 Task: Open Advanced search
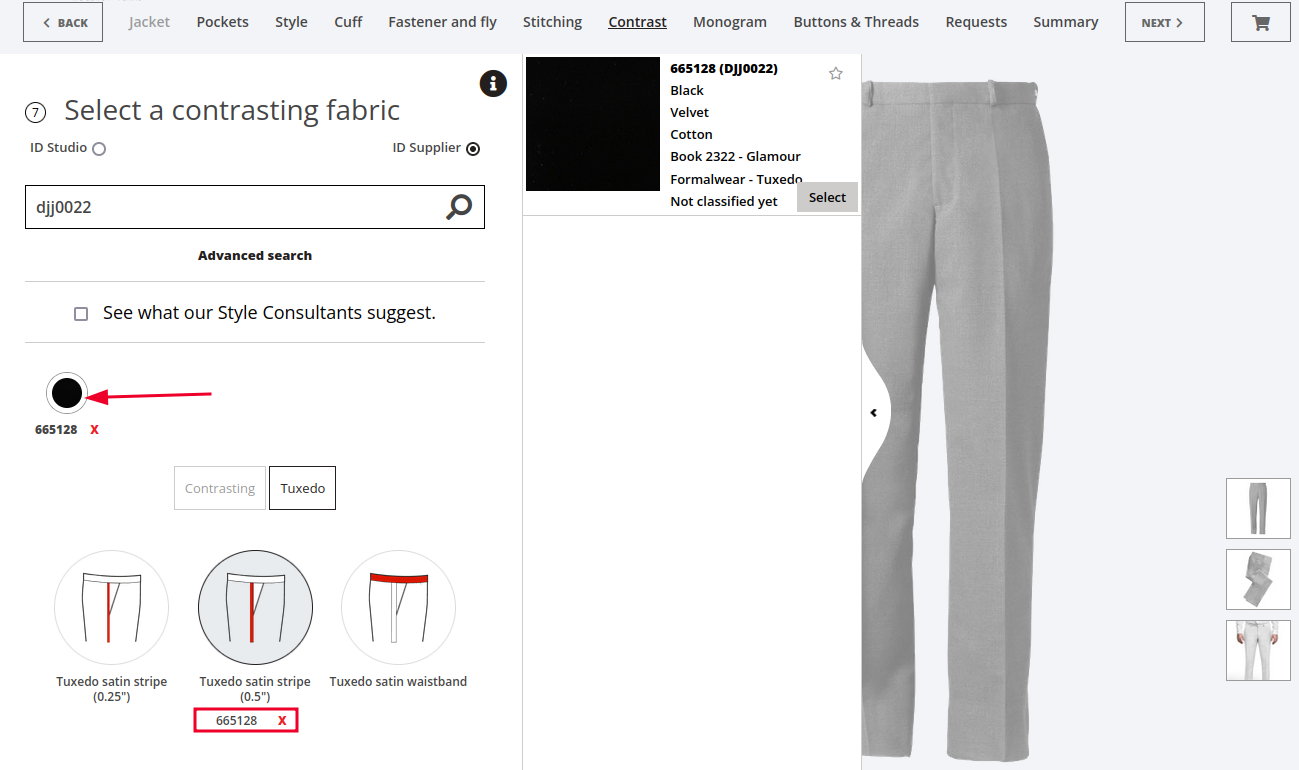[255, 256]
